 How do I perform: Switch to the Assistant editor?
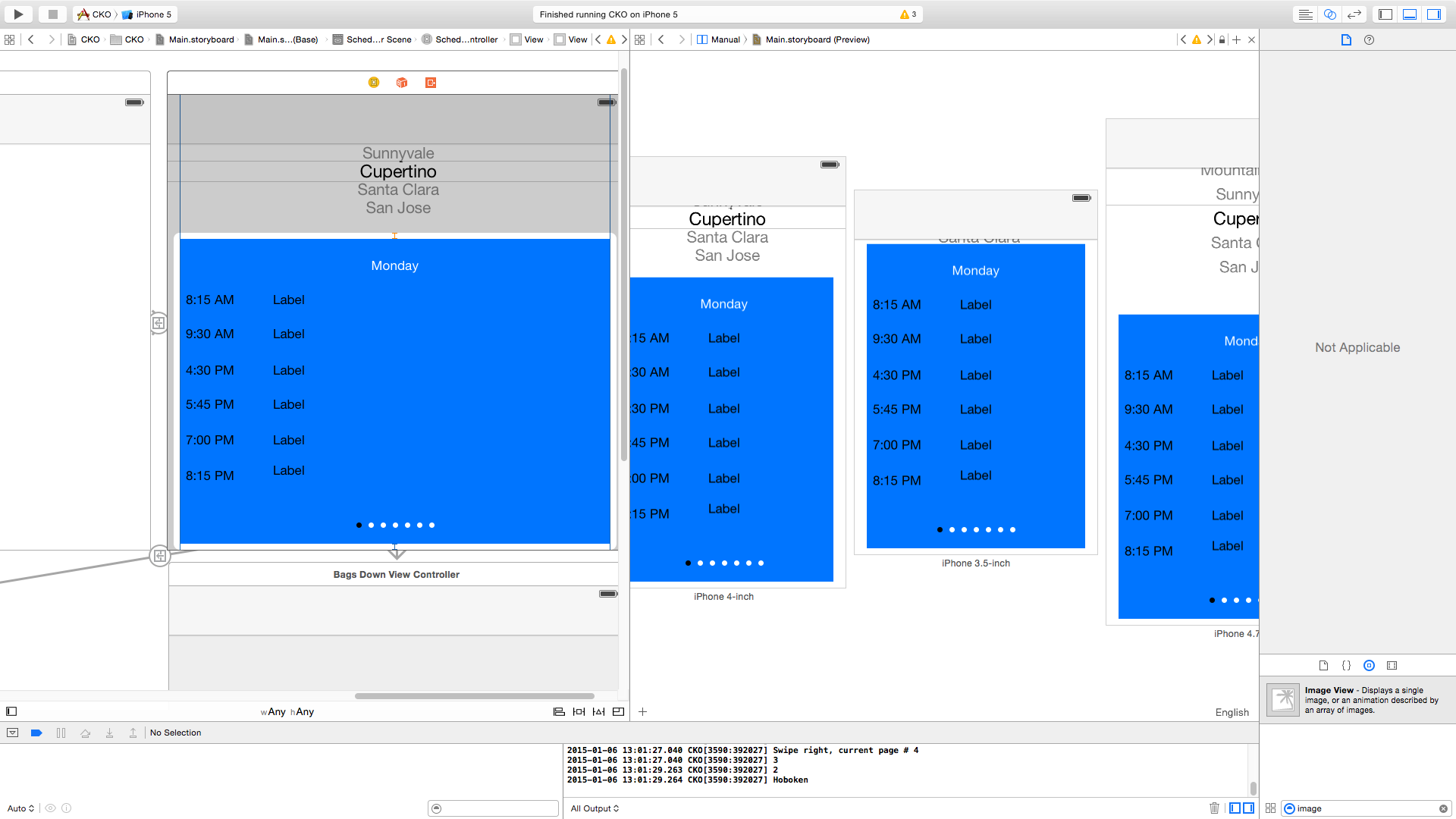point(1329,14)
